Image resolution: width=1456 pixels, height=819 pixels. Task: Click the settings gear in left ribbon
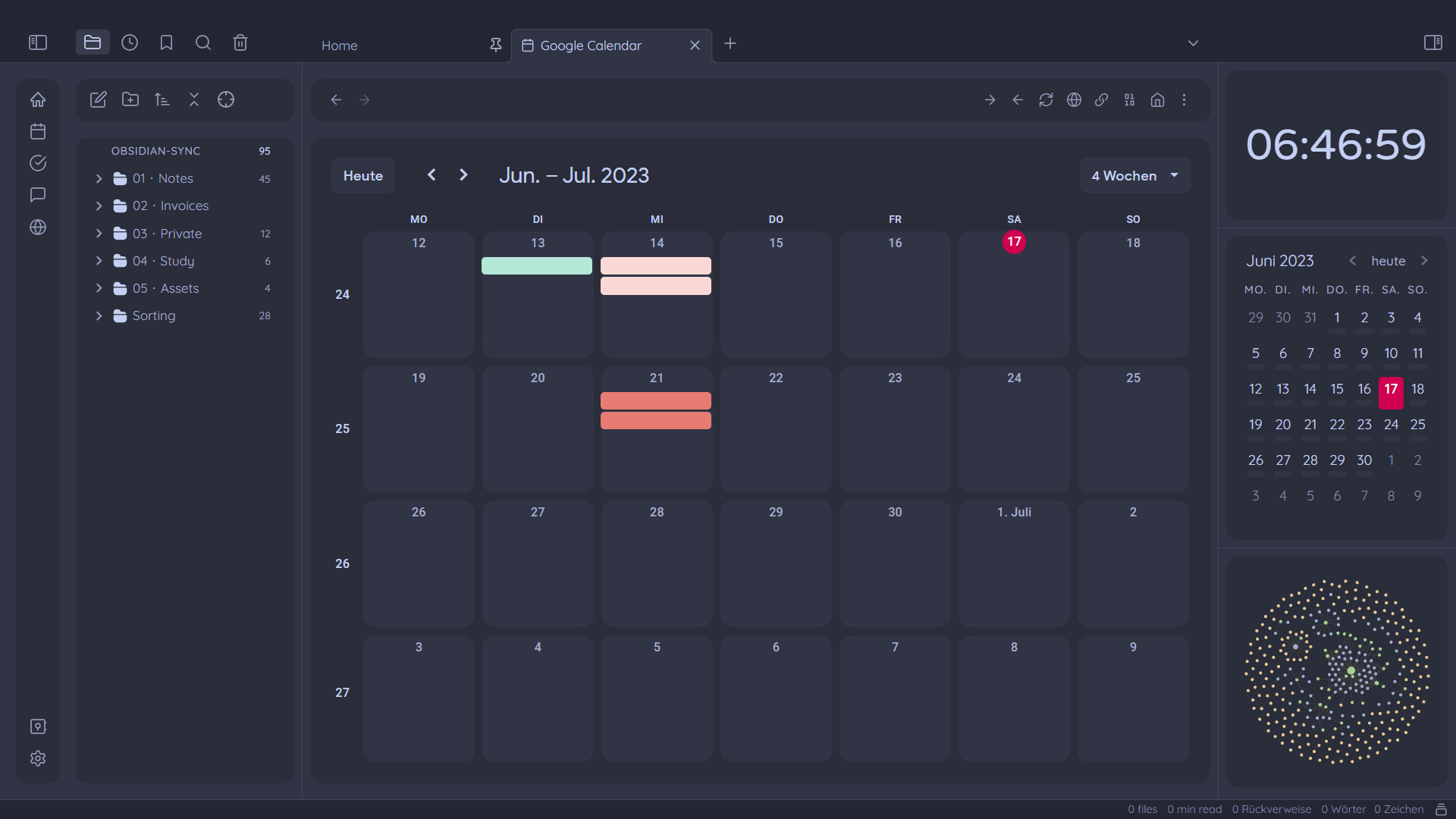point(38,758)
